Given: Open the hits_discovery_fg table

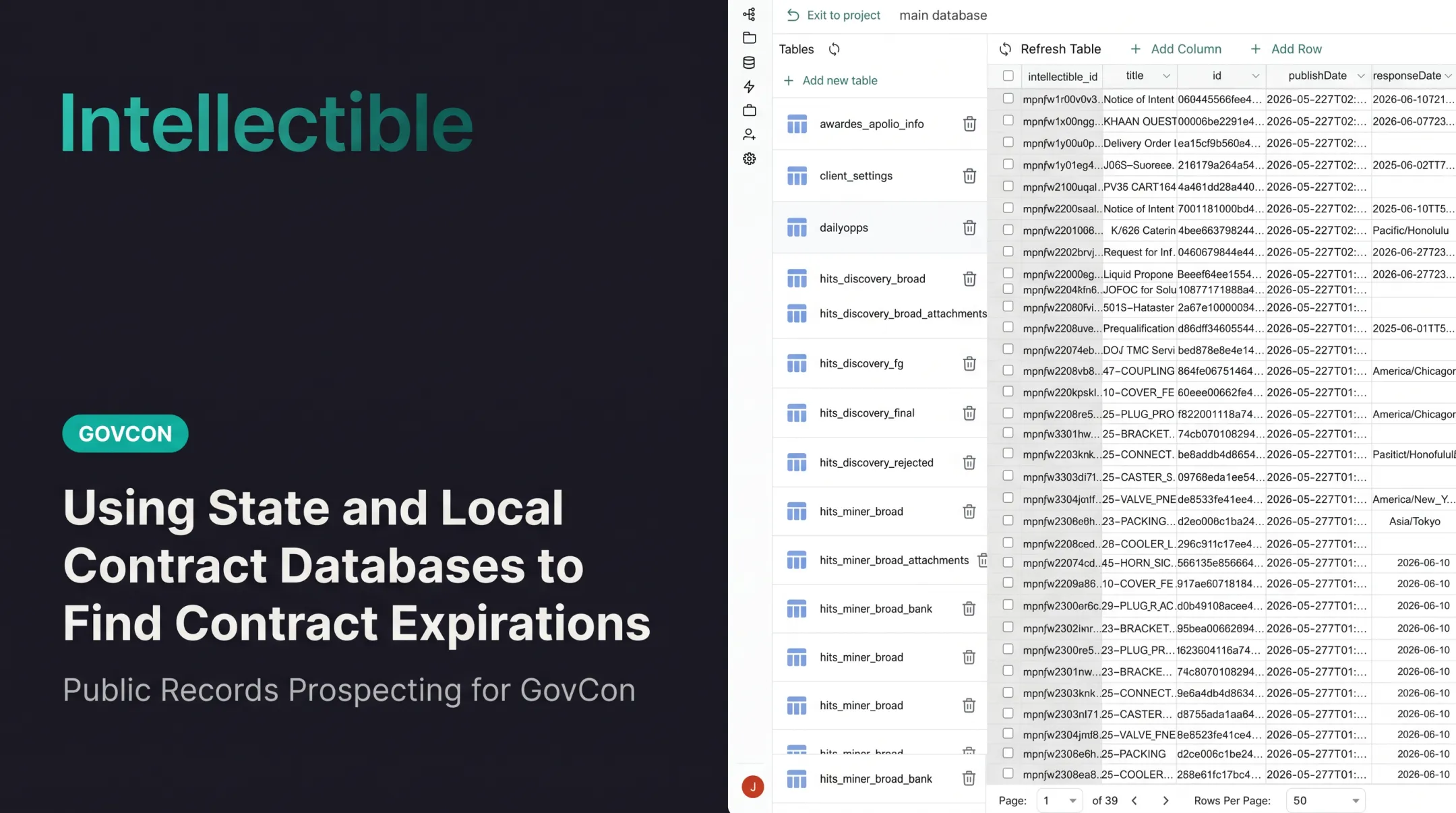Looking at the screenshot, I should coord(861,363).
